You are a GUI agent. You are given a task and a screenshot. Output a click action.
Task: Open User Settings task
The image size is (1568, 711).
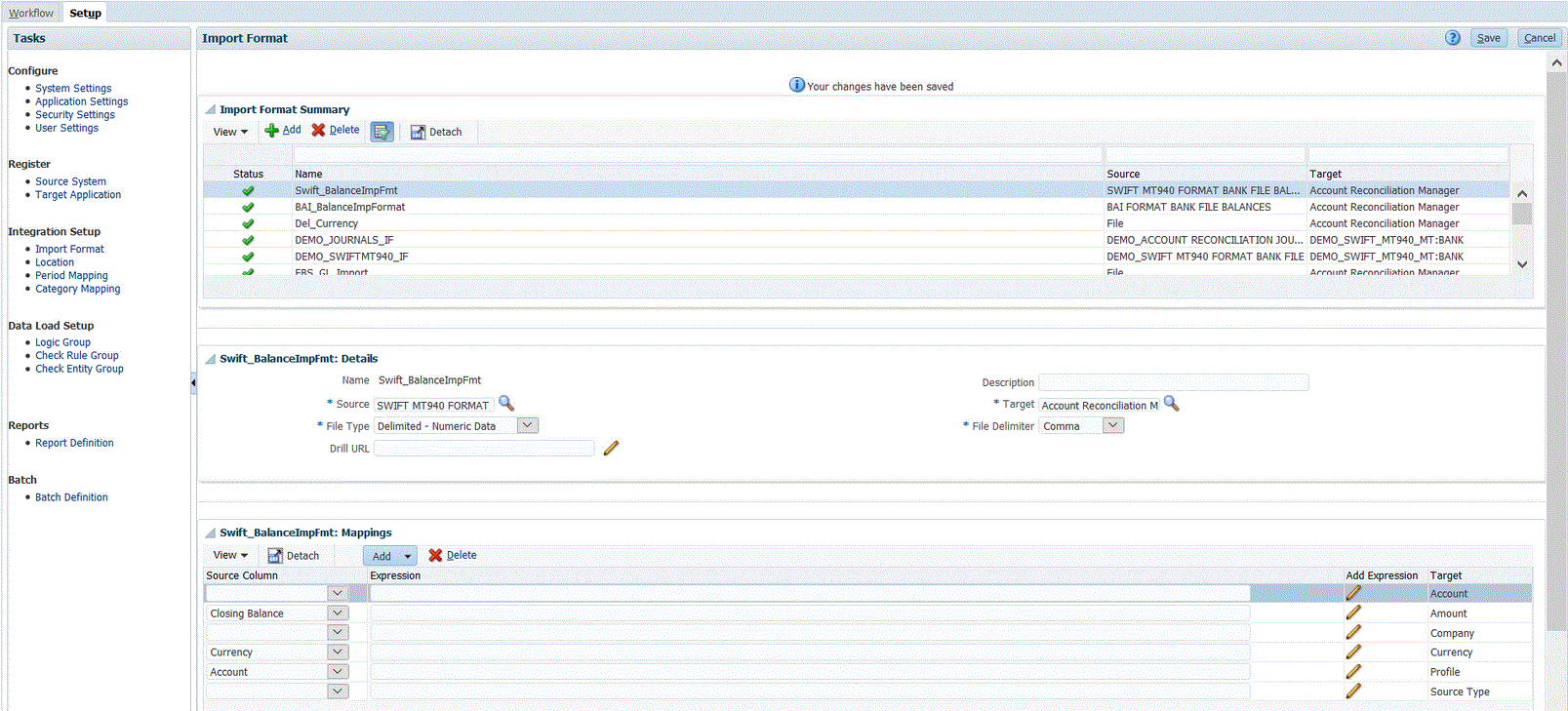pos(66,128)
